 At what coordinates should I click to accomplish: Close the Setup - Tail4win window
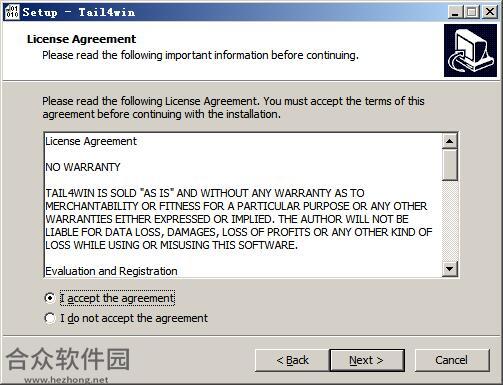click(490, 12)
